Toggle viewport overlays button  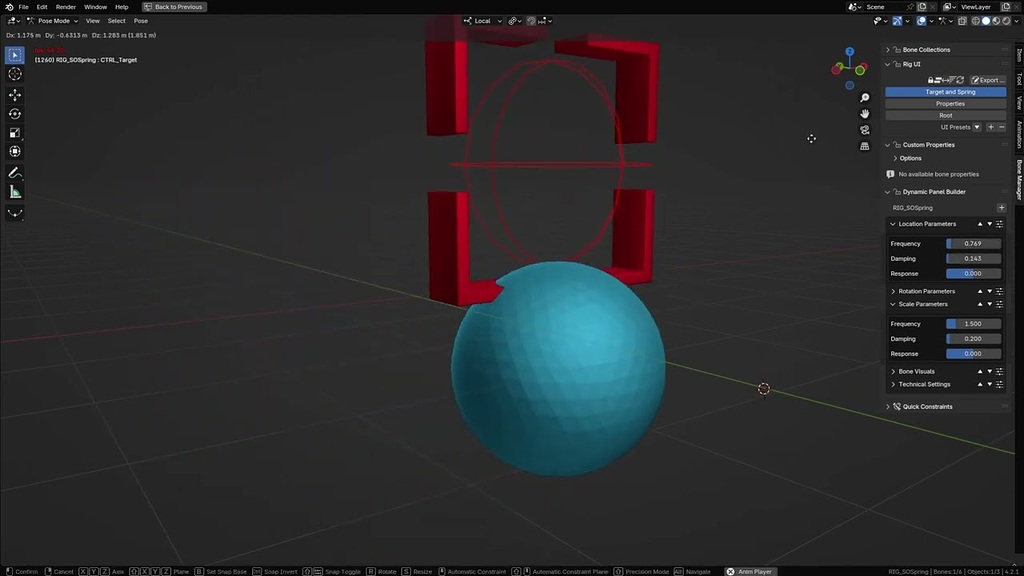click(x=921, y=21)
